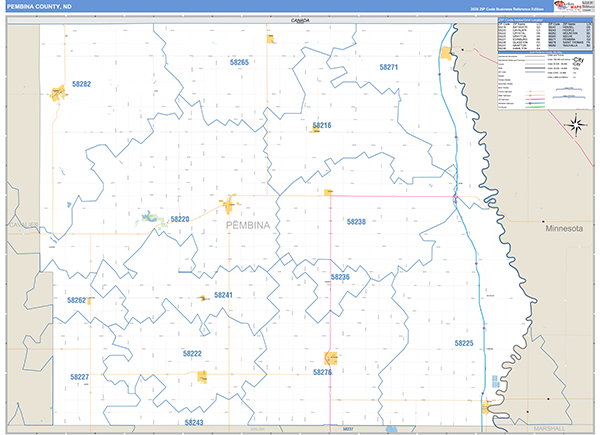Click ZIP code label 58262
The height and width of the screenshot is (435, 600).
coord(77,300)
